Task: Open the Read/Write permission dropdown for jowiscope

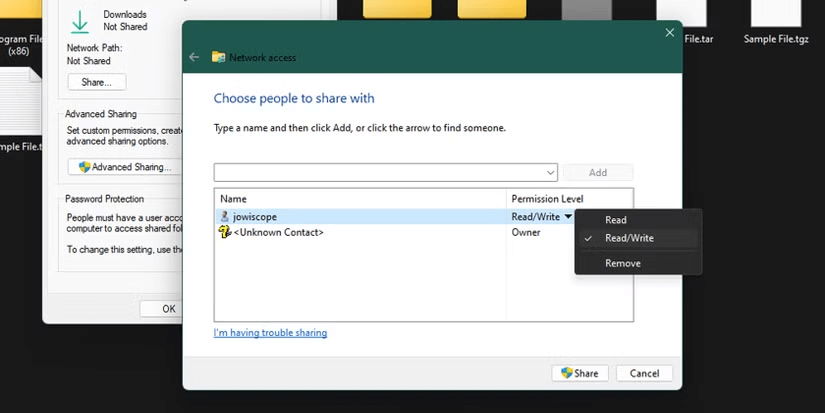Action: [x=568, y=217]
